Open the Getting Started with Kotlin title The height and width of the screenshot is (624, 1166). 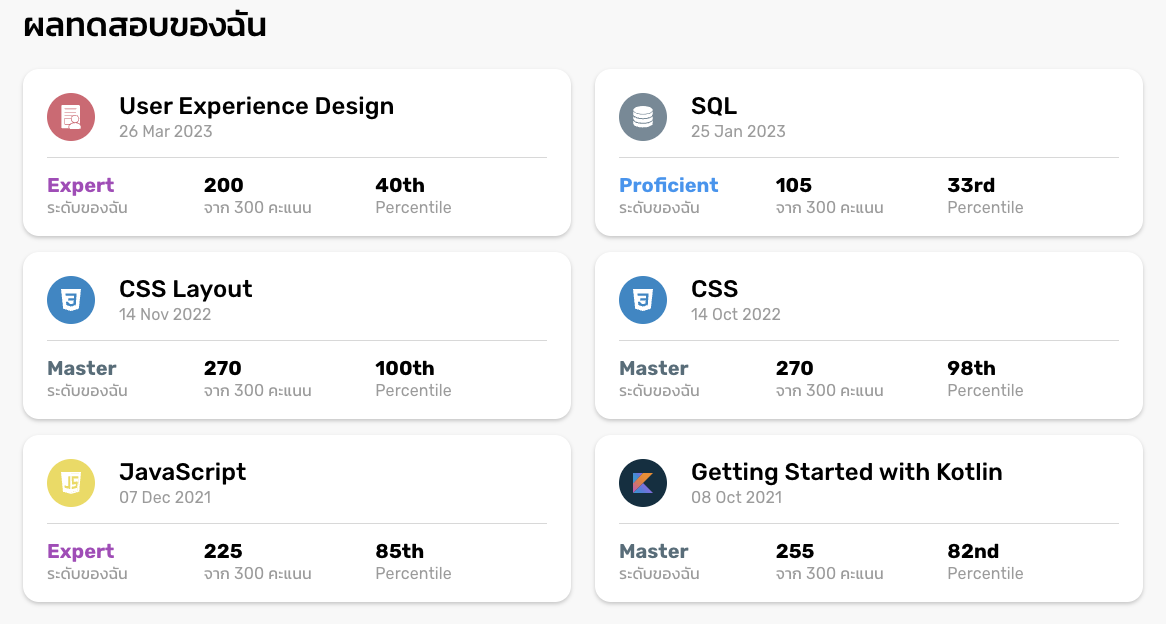coord(846,472)
